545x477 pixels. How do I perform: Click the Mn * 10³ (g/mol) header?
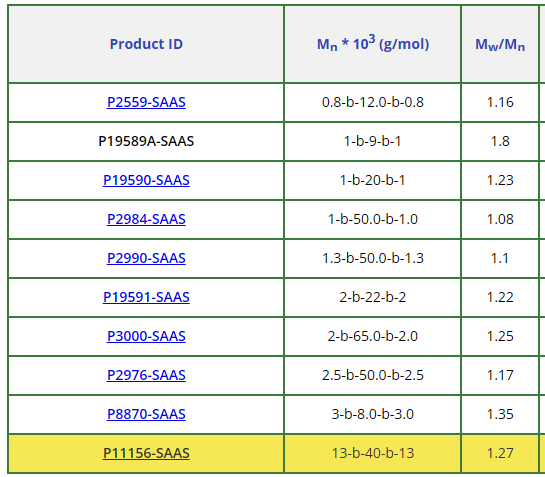(373, 44)
